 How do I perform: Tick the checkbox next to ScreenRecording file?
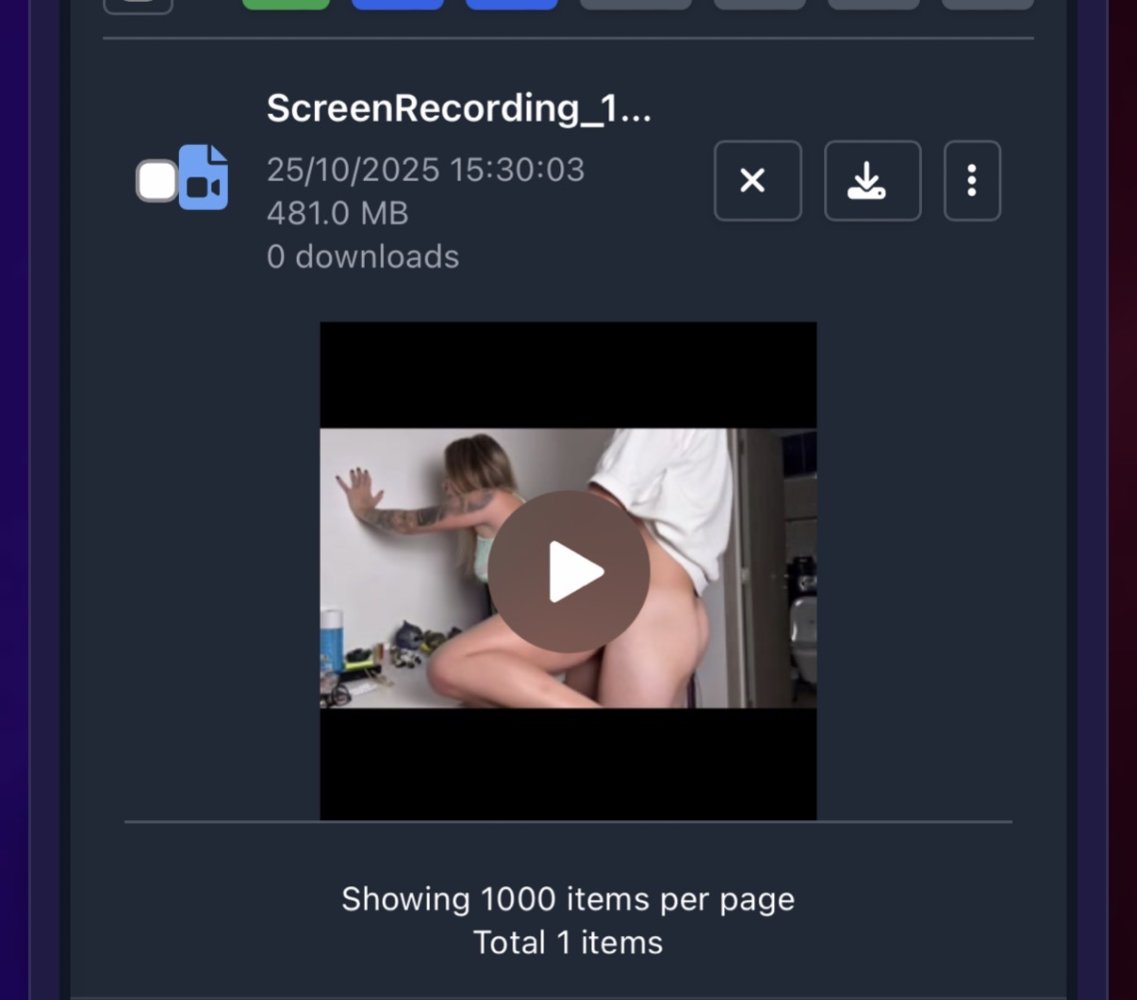coord(157,181)
